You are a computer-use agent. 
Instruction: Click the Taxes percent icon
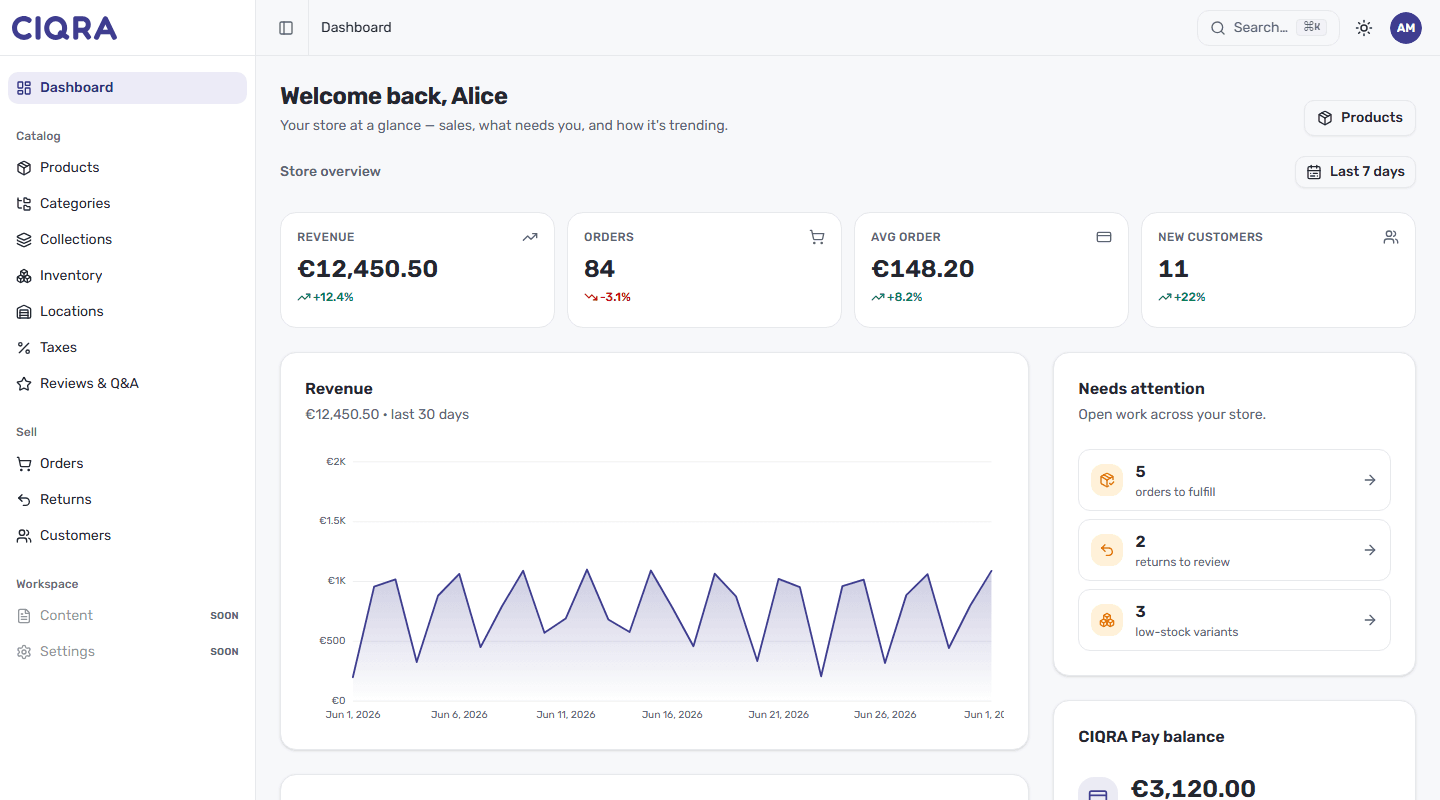(x=24, y=348)
